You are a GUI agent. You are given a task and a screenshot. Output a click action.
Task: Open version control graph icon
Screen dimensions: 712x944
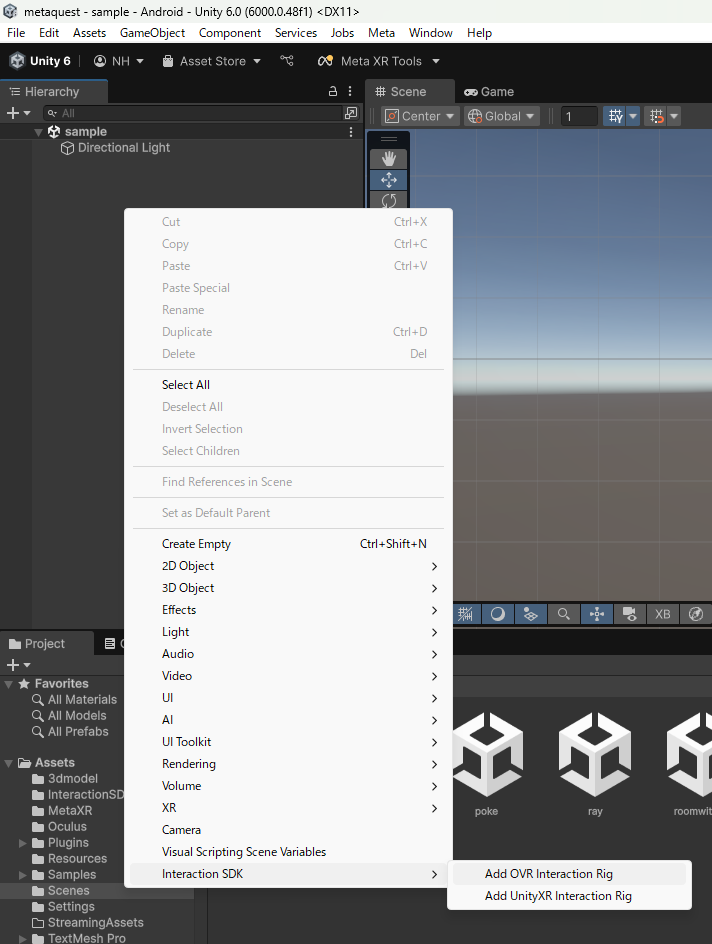pyautogui.click(x=287, y=61)
